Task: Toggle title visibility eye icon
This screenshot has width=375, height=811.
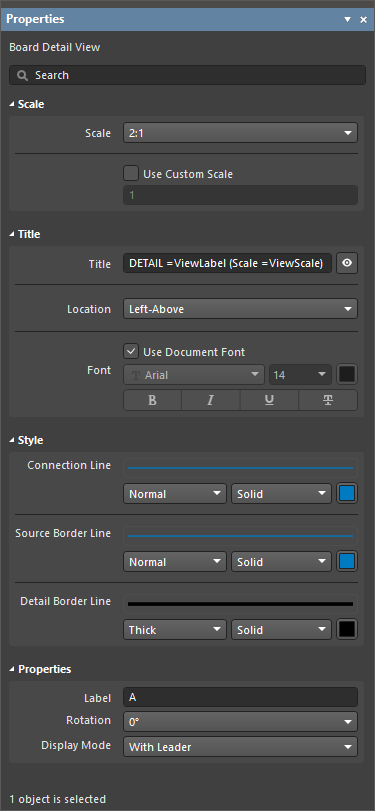Action: click(x=347, y=263)
